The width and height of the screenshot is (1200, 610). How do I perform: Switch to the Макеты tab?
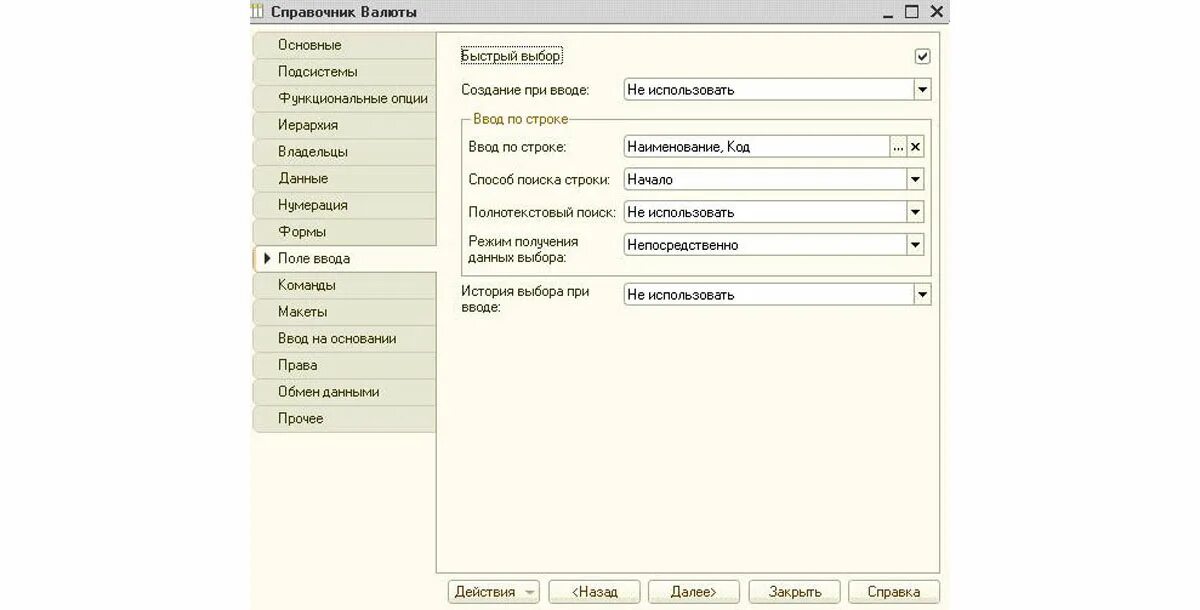(x=345, y=312)
